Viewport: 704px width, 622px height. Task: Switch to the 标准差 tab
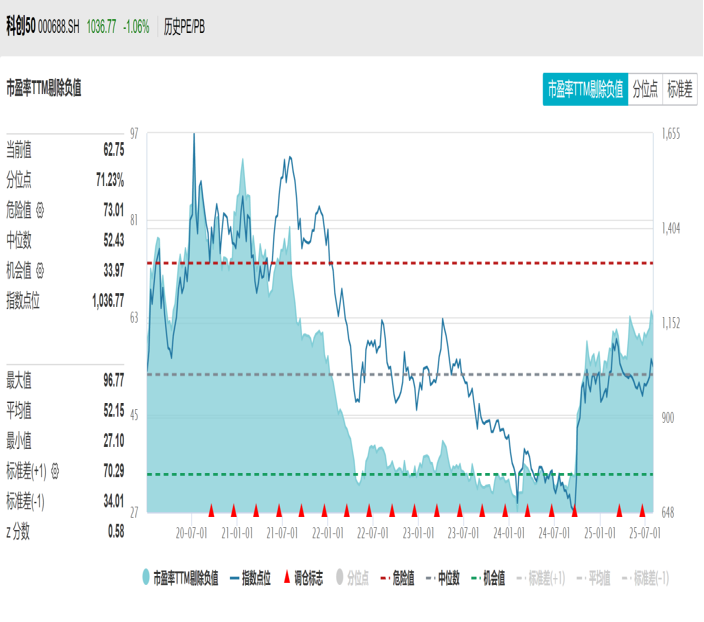[680, 89]
